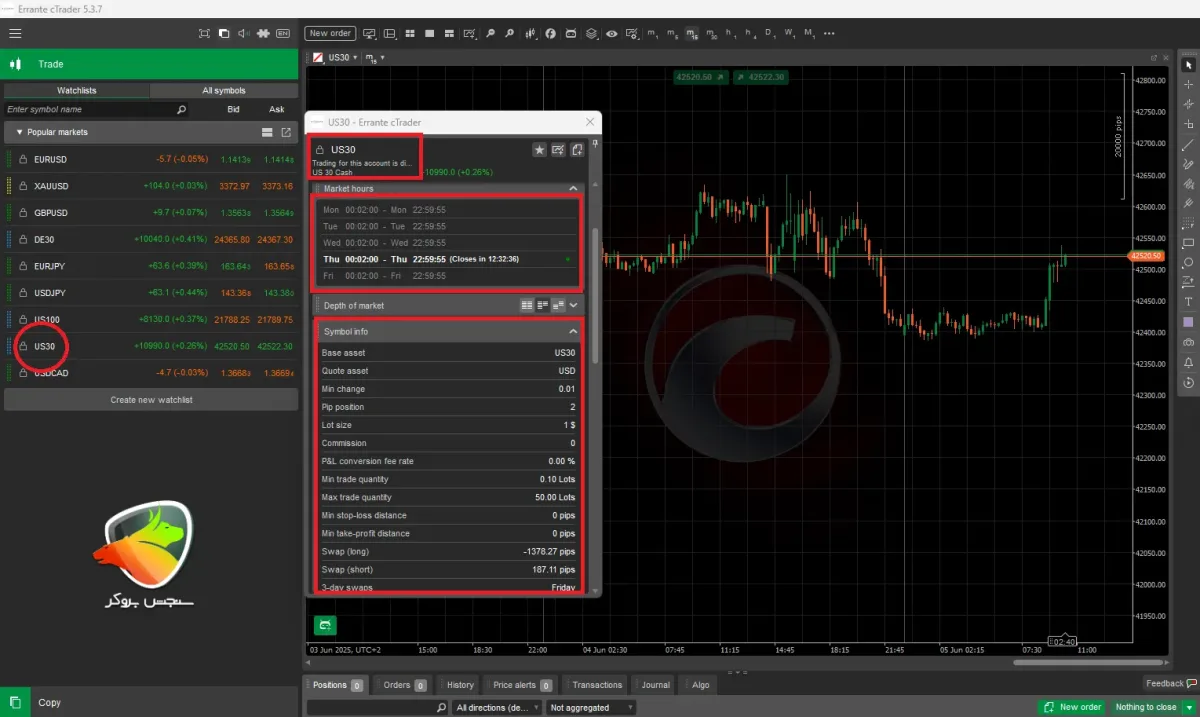Open the hamburger main menu
The image size is (1200, 717).
pos(15,33)
